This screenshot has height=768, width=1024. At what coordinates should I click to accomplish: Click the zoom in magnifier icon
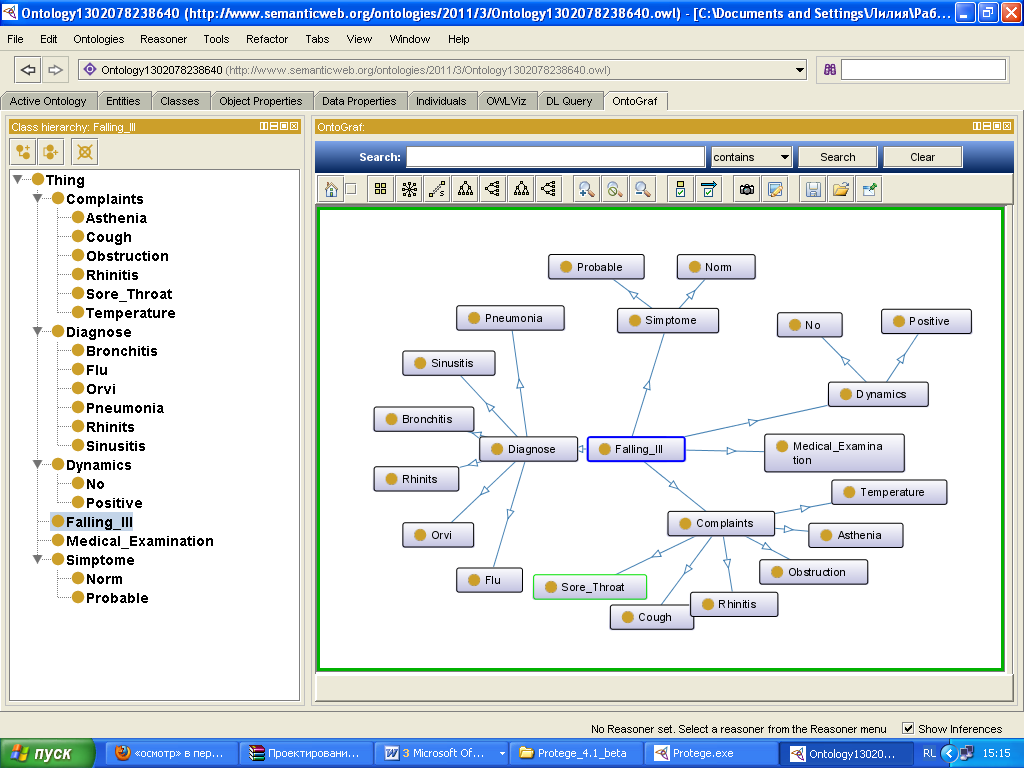click(x=587, y=189)
